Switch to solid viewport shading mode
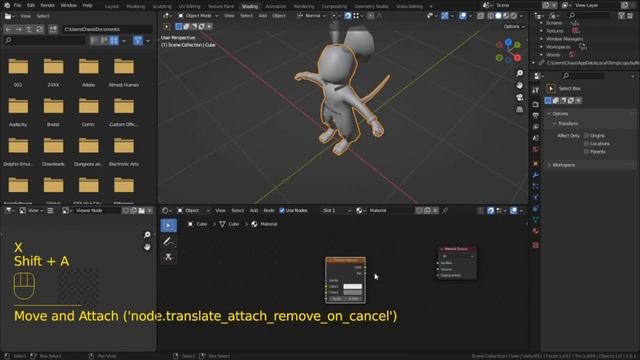640x360 pixels. point(498,16)
